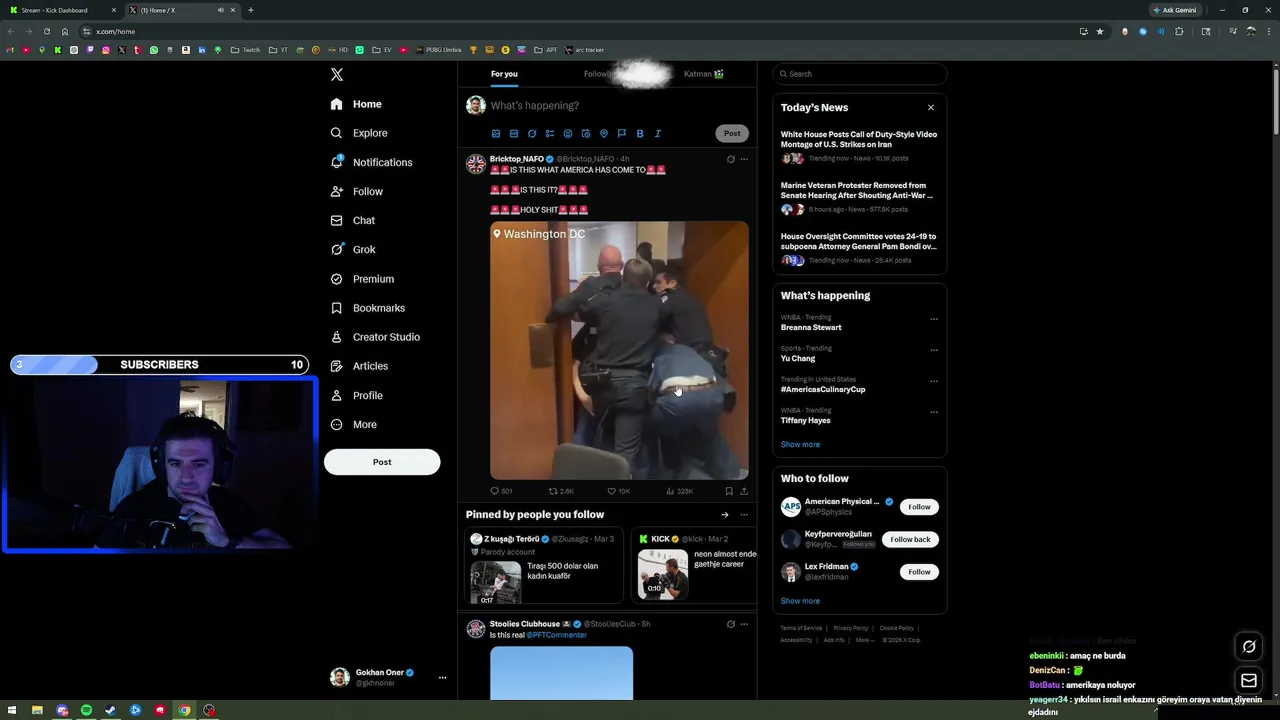Viewport: 1280px width, 720px height.
Task: Schedule the post using calendar icon
Action: click(586, 133)
